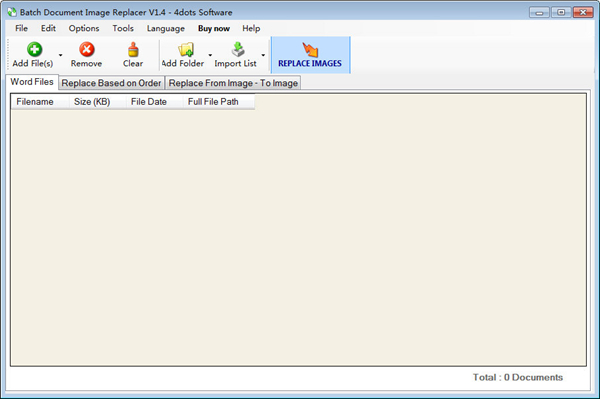Start the REPLACE IMAGES action
This screenshot has height=399, width=600.
tap(310, 55)
